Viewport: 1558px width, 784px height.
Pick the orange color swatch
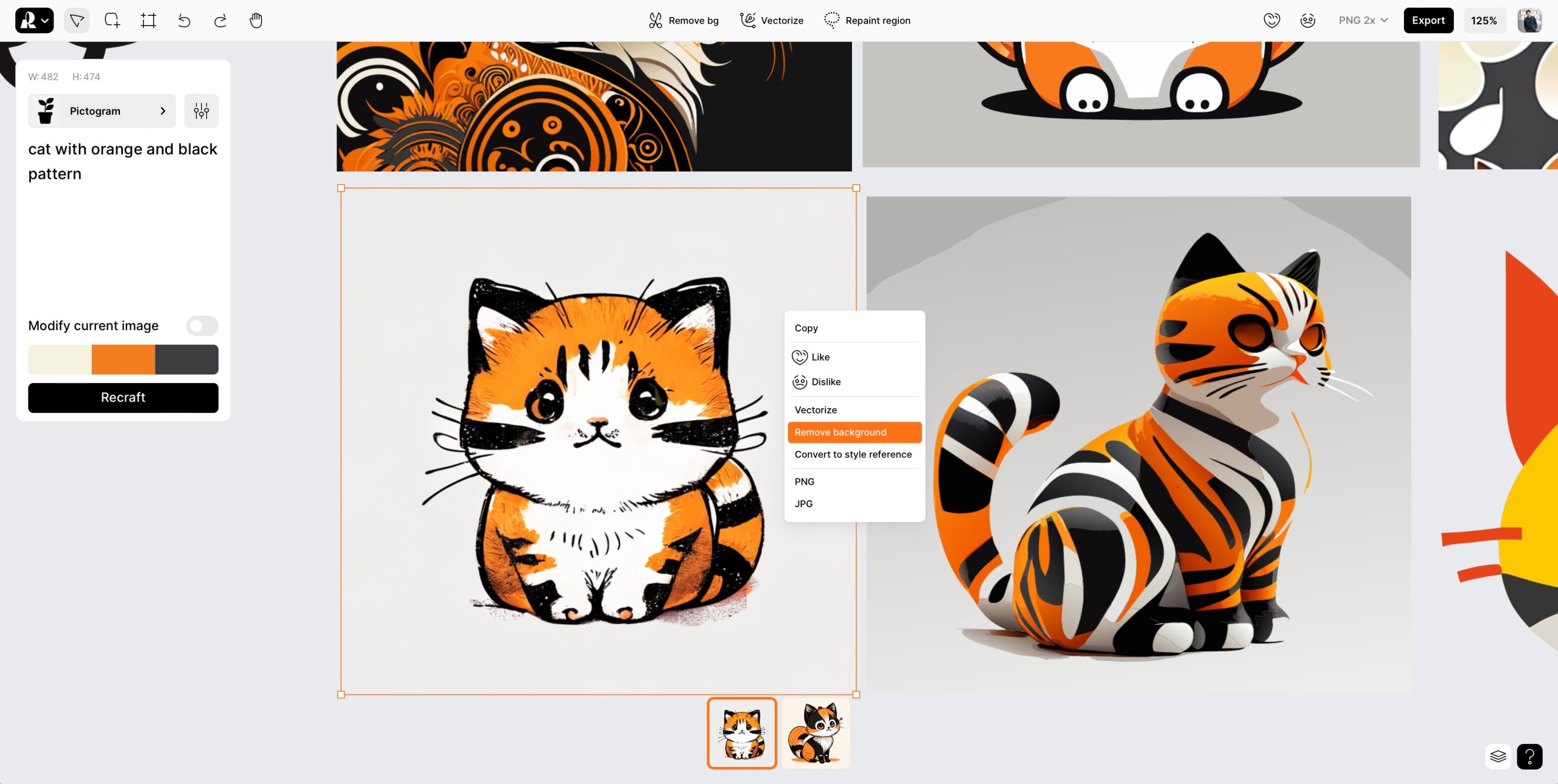click(123, 359)
